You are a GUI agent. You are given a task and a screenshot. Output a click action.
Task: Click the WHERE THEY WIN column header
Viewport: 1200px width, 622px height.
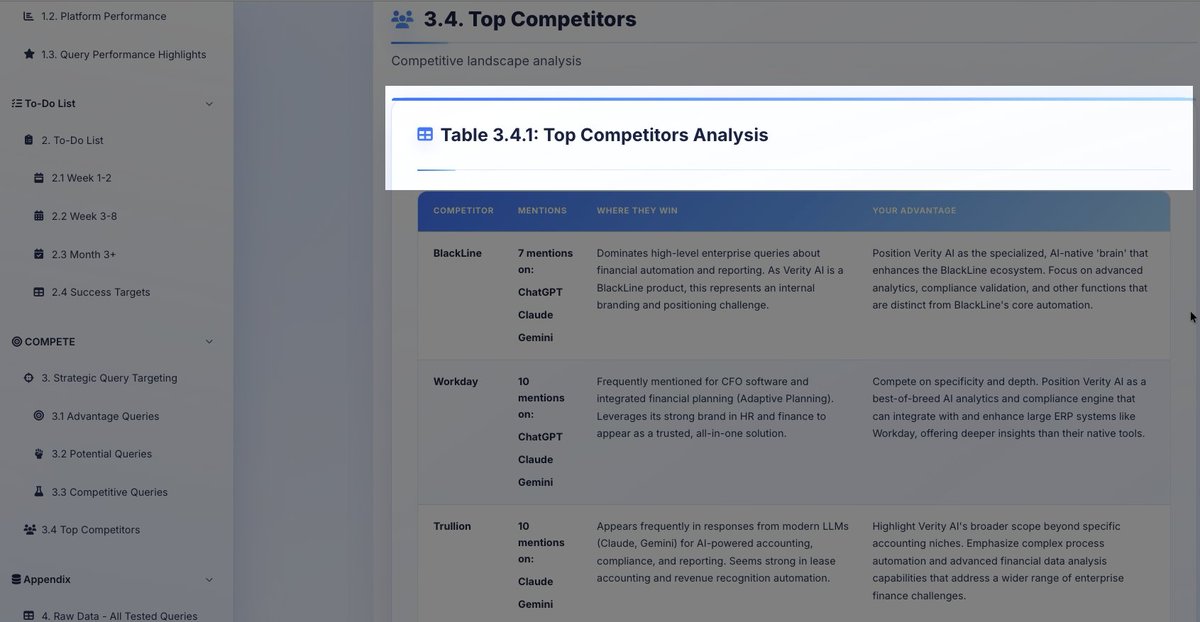[x=637, y=211]
